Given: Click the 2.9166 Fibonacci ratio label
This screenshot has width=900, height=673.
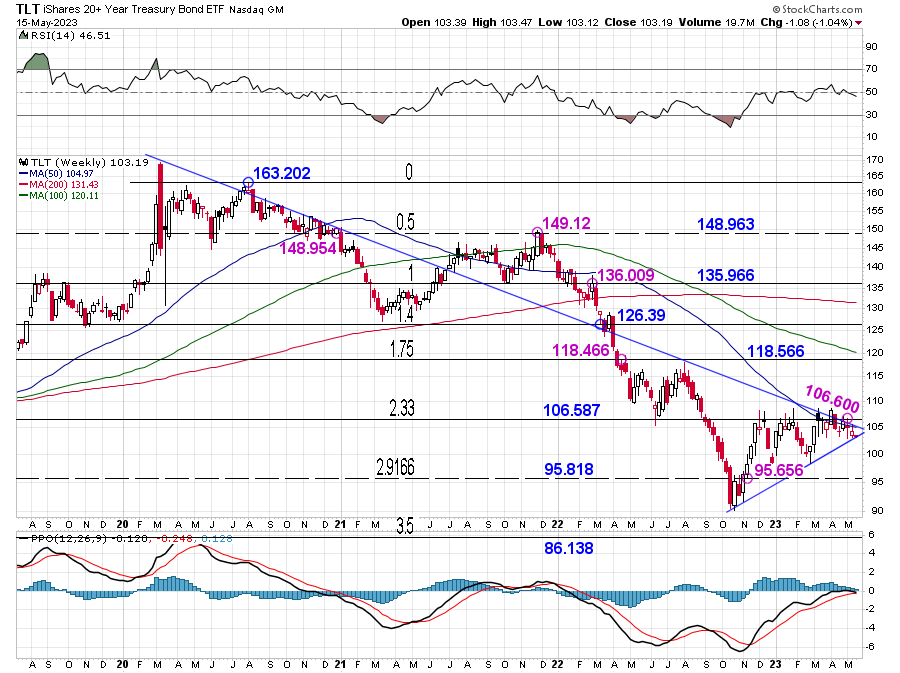Looking at the screenshot, I should 395,467.
